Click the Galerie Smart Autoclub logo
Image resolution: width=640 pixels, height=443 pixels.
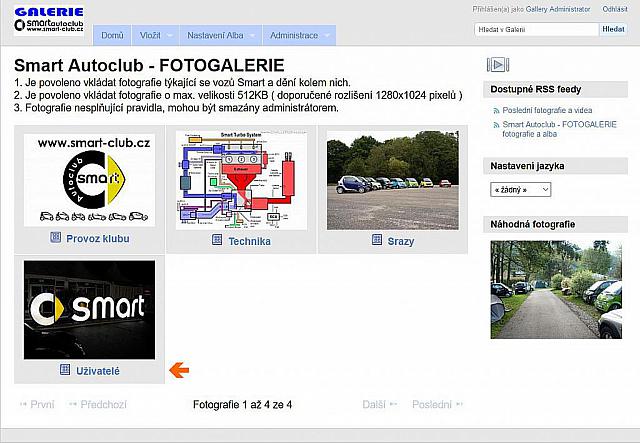click(49, 20)
